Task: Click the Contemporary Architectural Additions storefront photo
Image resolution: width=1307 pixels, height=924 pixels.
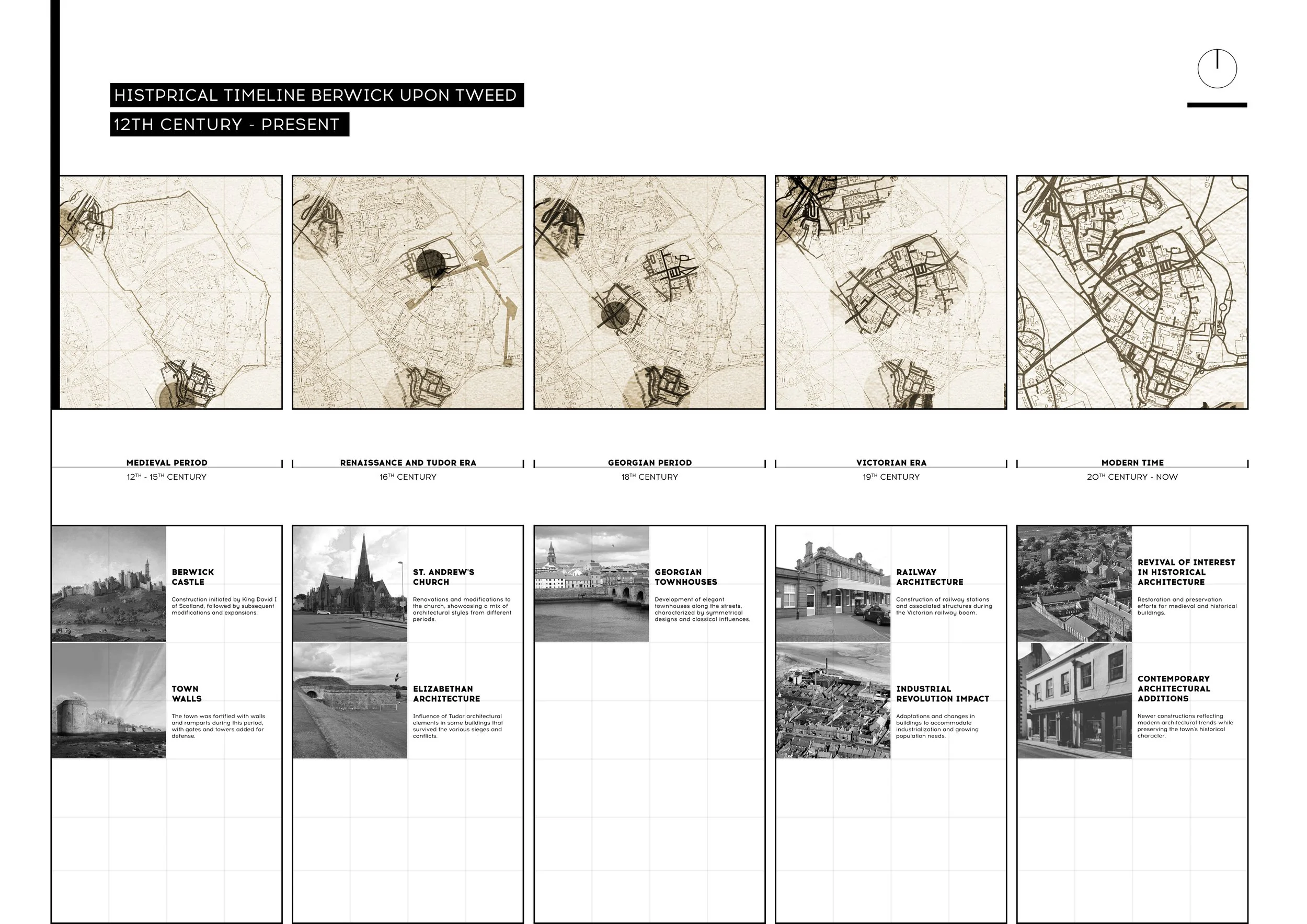Action: click(1074, 701)
